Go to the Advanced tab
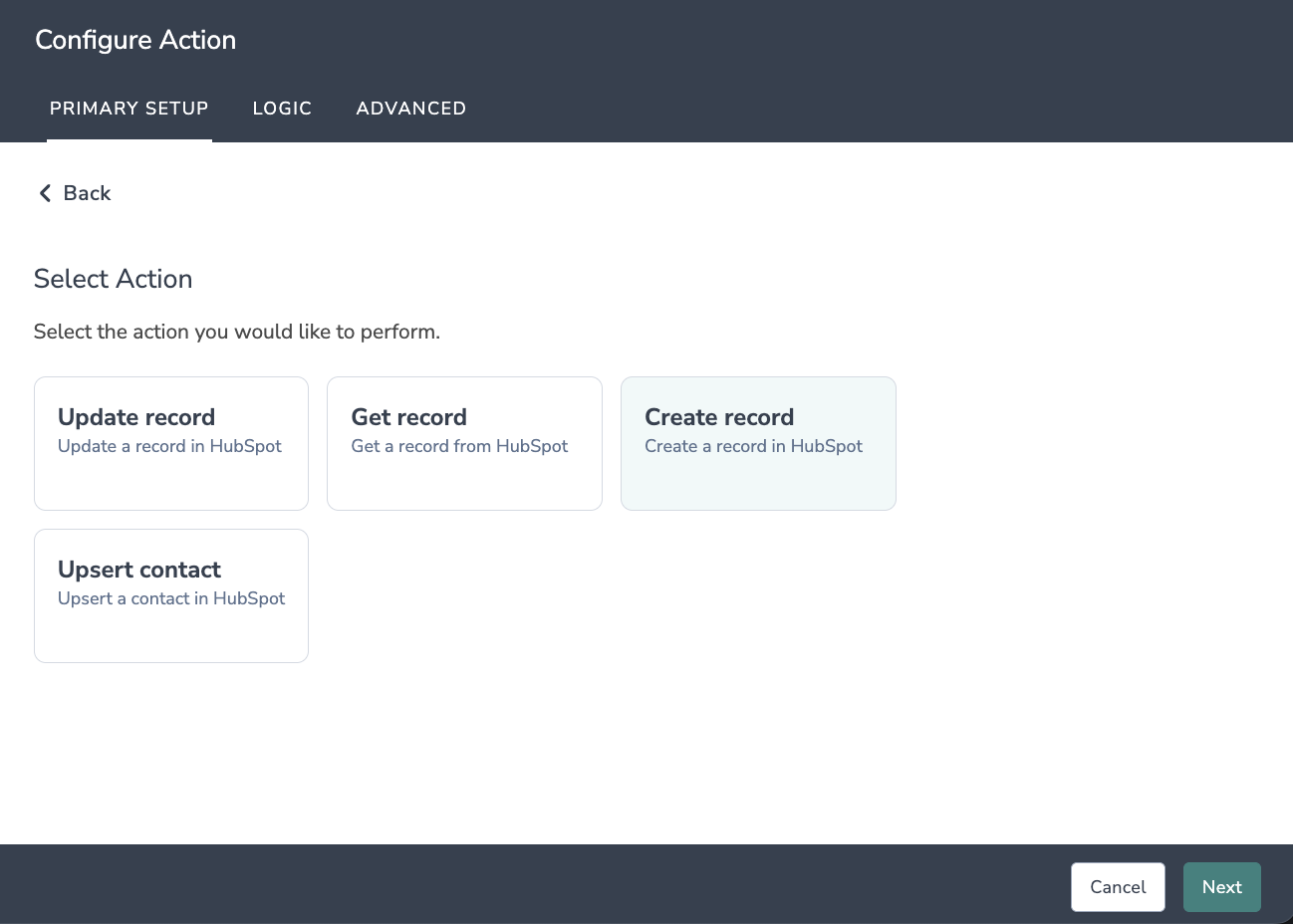 coord(411,109)
